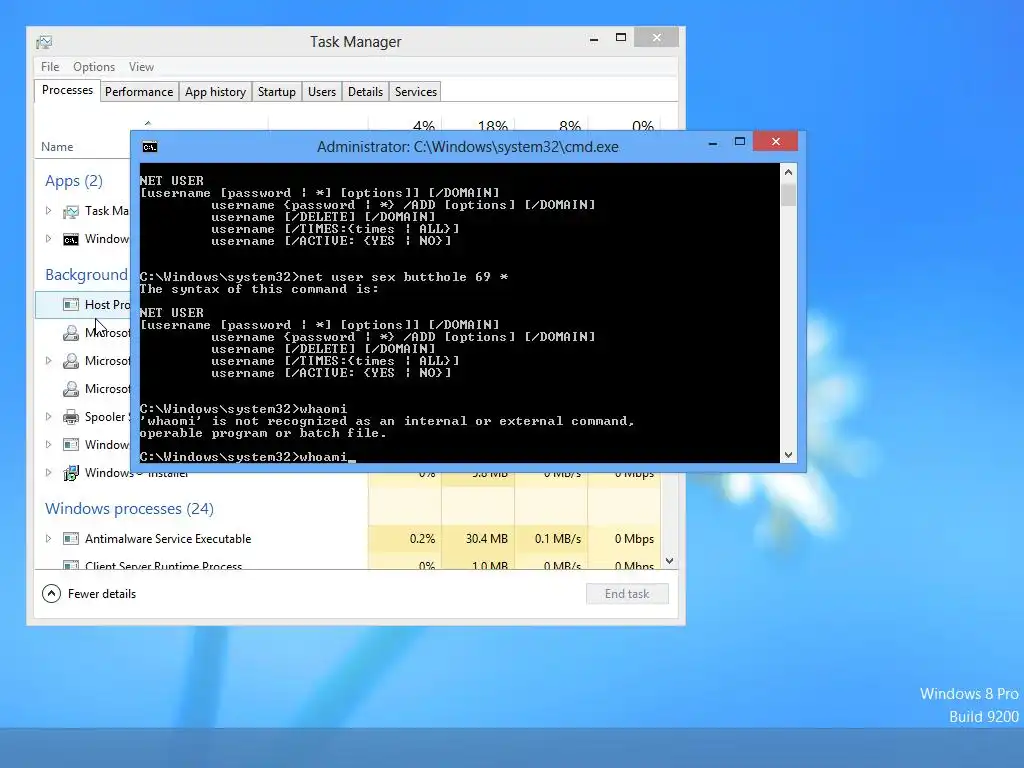Screen dimensions: 1024x768
Task: Click the Host Process row icon
Action: [x=71, y=304]
